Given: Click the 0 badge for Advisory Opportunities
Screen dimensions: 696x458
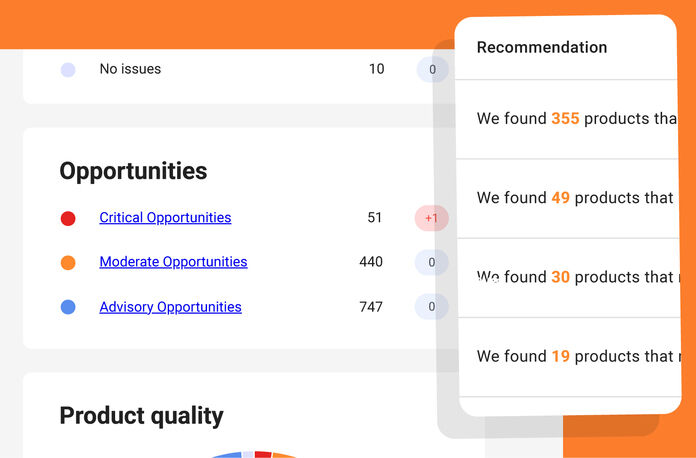Looking at the screenshot, I should (431, 307).
